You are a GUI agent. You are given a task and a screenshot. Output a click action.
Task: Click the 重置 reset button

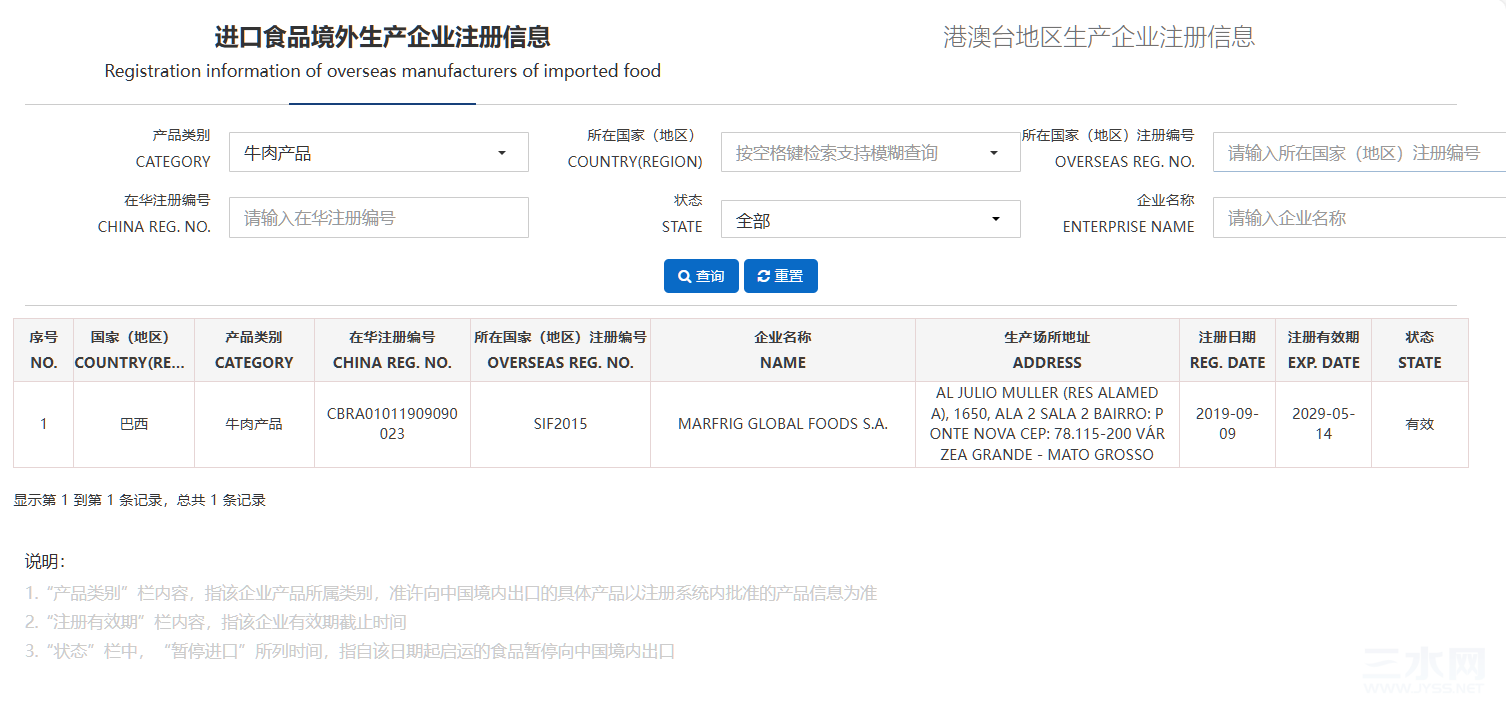(x=781, y=276)
